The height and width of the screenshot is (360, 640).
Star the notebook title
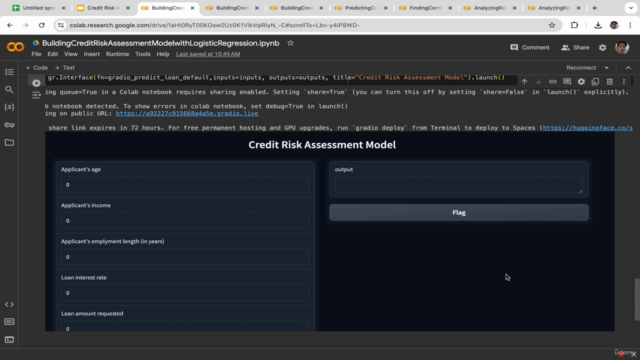click(290, 43)
